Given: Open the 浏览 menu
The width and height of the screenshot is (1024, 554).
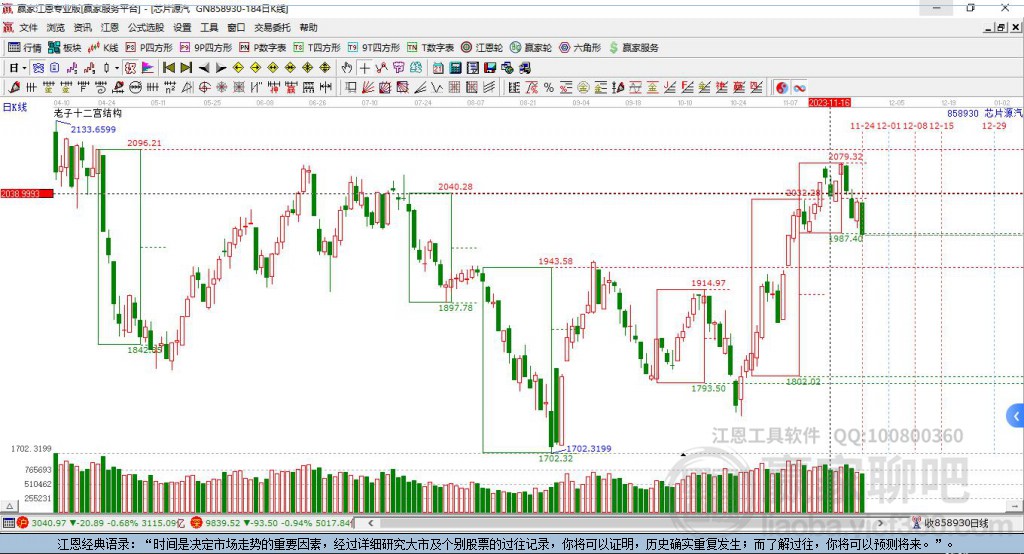Looking at the screenshot, I should pyautogui.click(x=56, y=27).
